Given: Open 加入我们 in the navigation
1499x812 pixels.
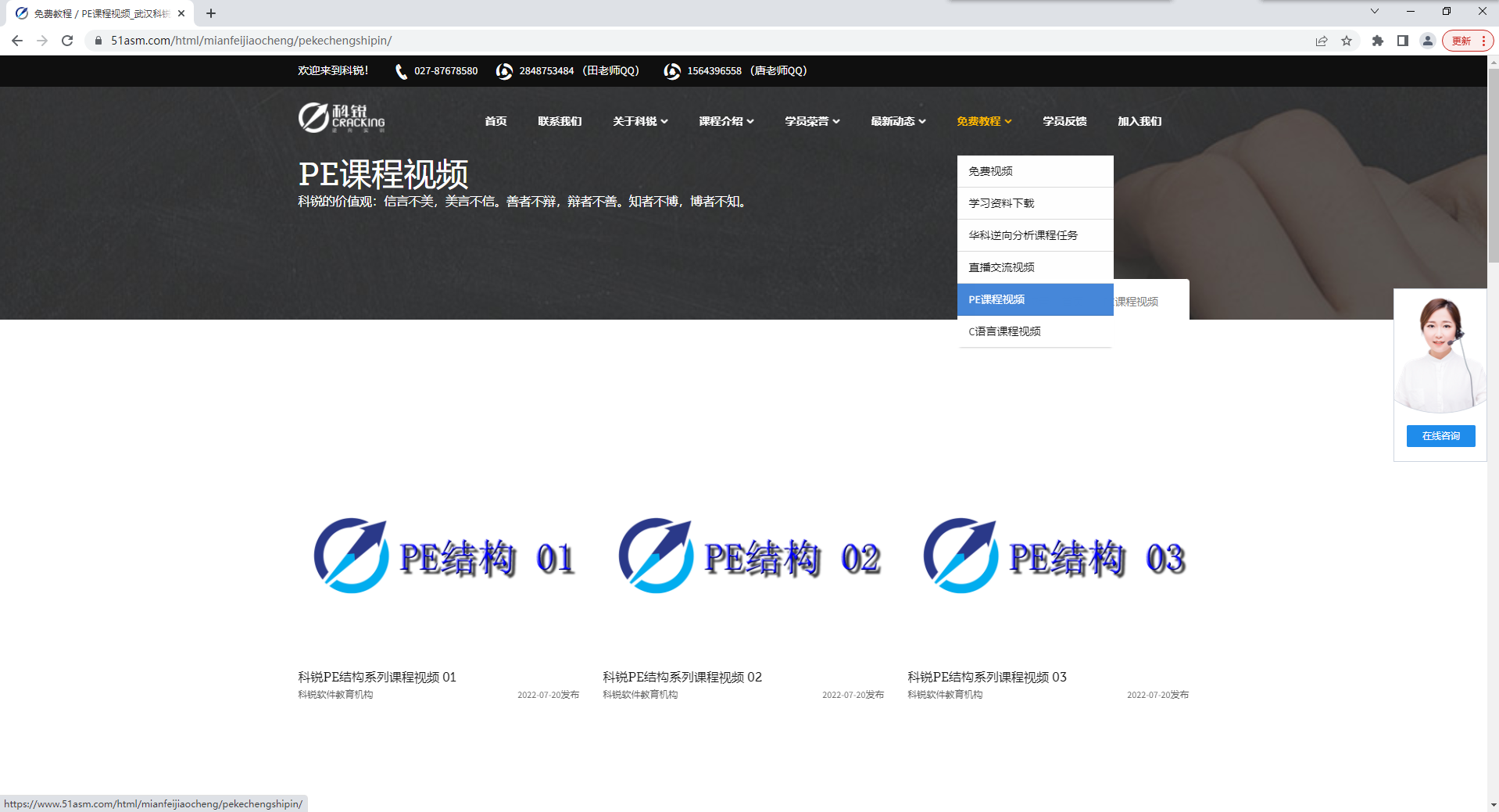Looking at the screenshot, I should [1139, 121].
